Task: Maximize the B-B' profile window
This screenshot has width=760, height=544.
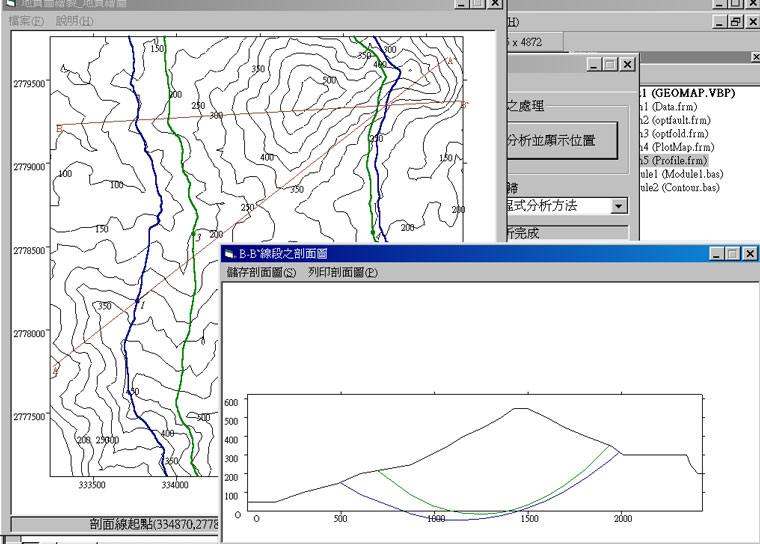Action: coord(733,255)
